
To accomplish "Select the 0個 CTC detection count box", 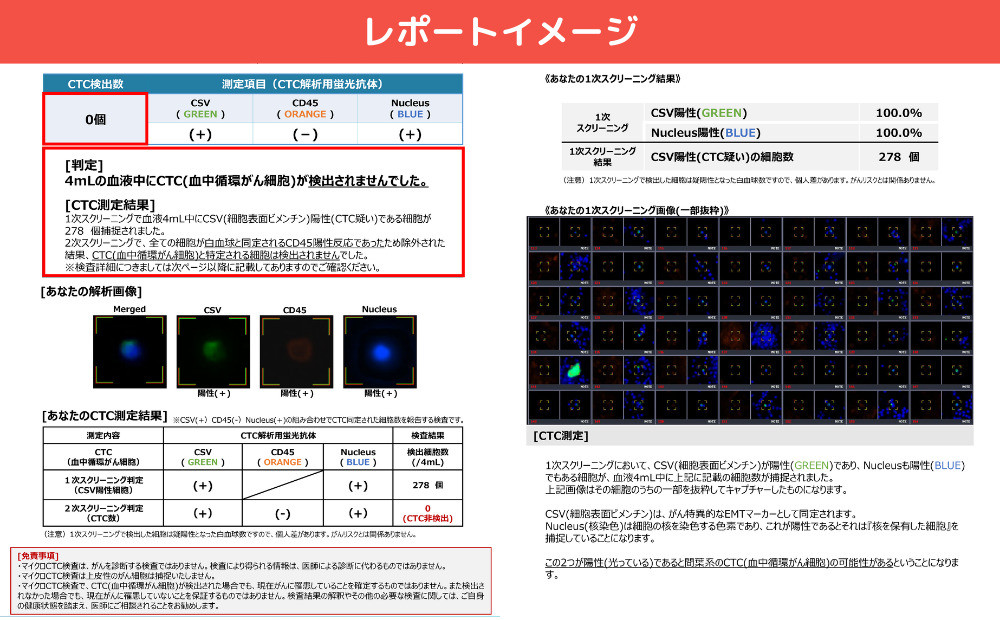I will pyautogui.click(x=95, y=119).
